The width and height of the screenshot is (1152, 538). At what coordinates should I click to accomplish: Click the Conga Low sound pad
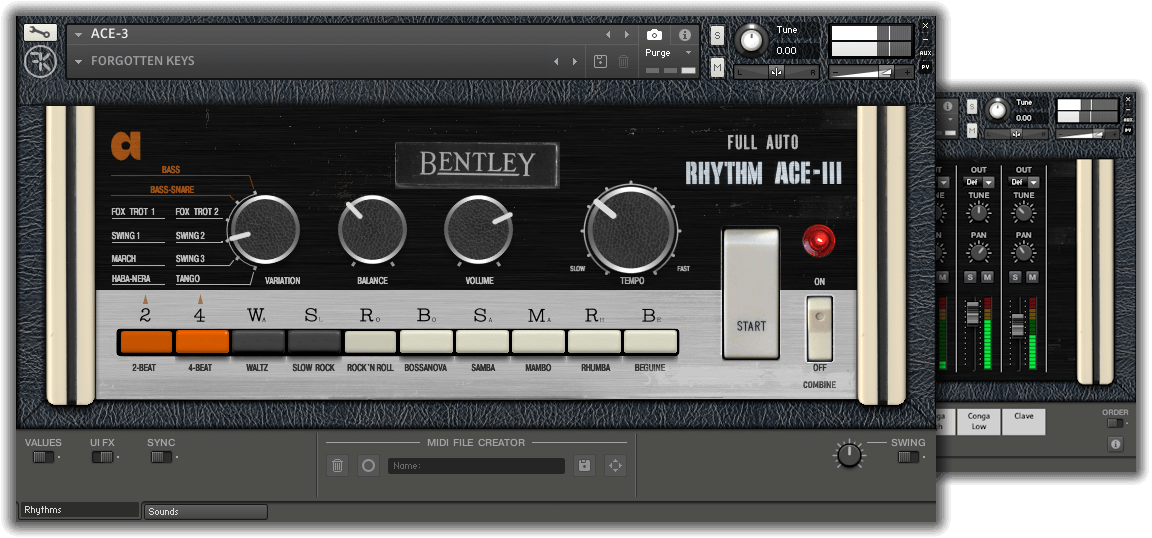pyautogui.click(x=979, y=422)
